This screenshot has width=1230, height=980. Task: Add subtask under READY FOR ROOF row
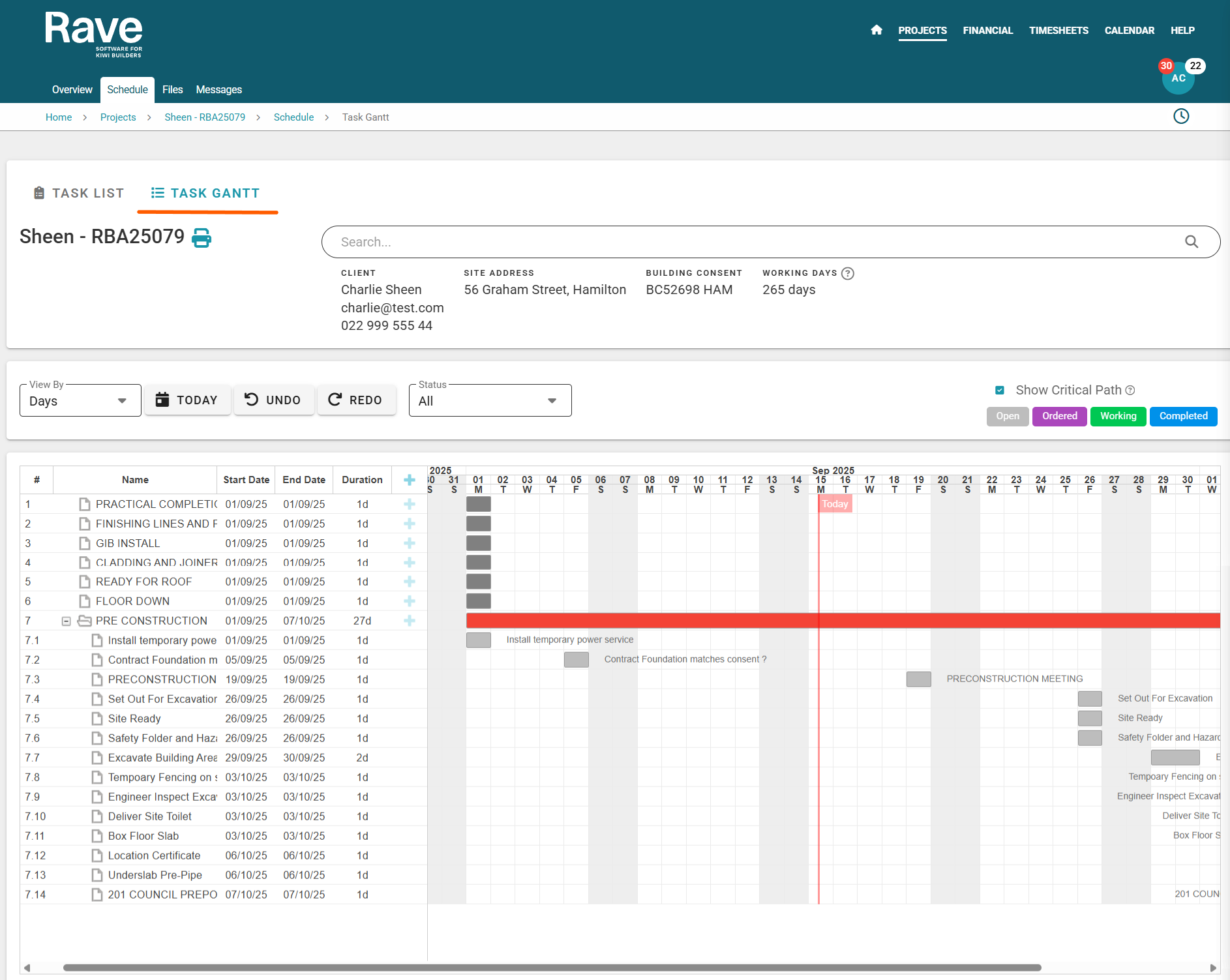click(410, 582)
